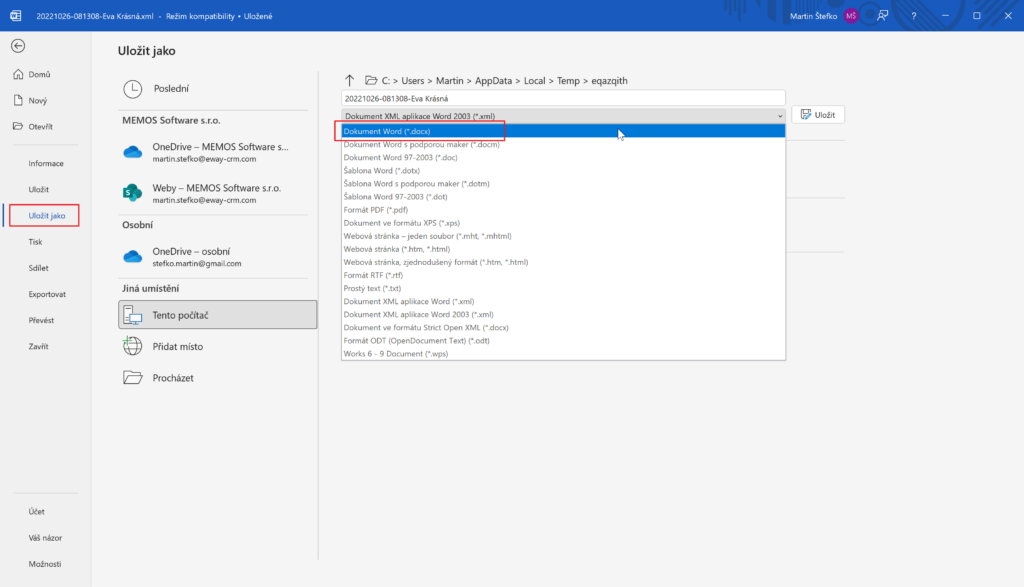Open the Exportovat page

47,294
